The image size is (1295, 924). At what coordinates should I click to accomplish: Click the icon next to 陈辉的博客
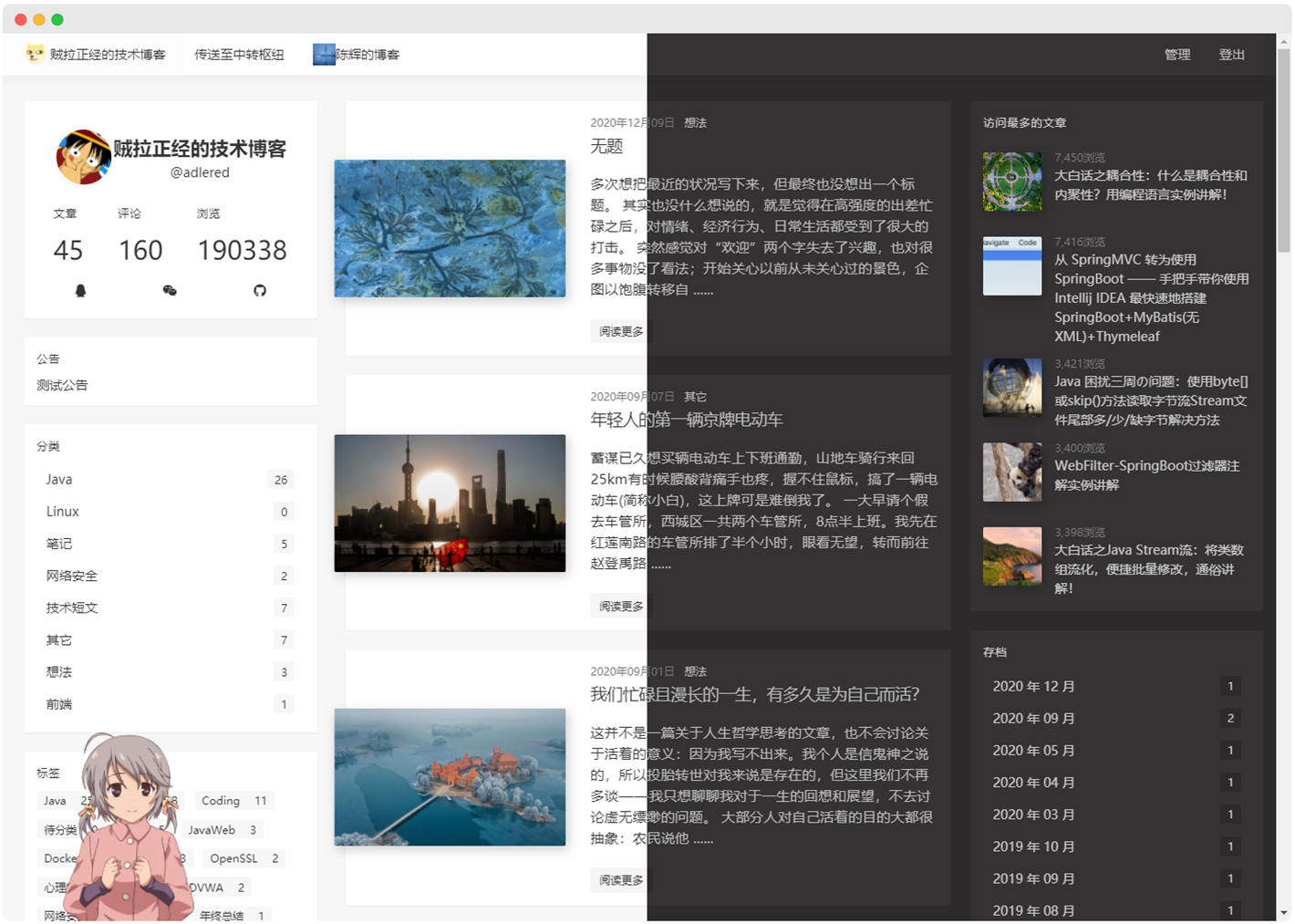click(324, 54)
